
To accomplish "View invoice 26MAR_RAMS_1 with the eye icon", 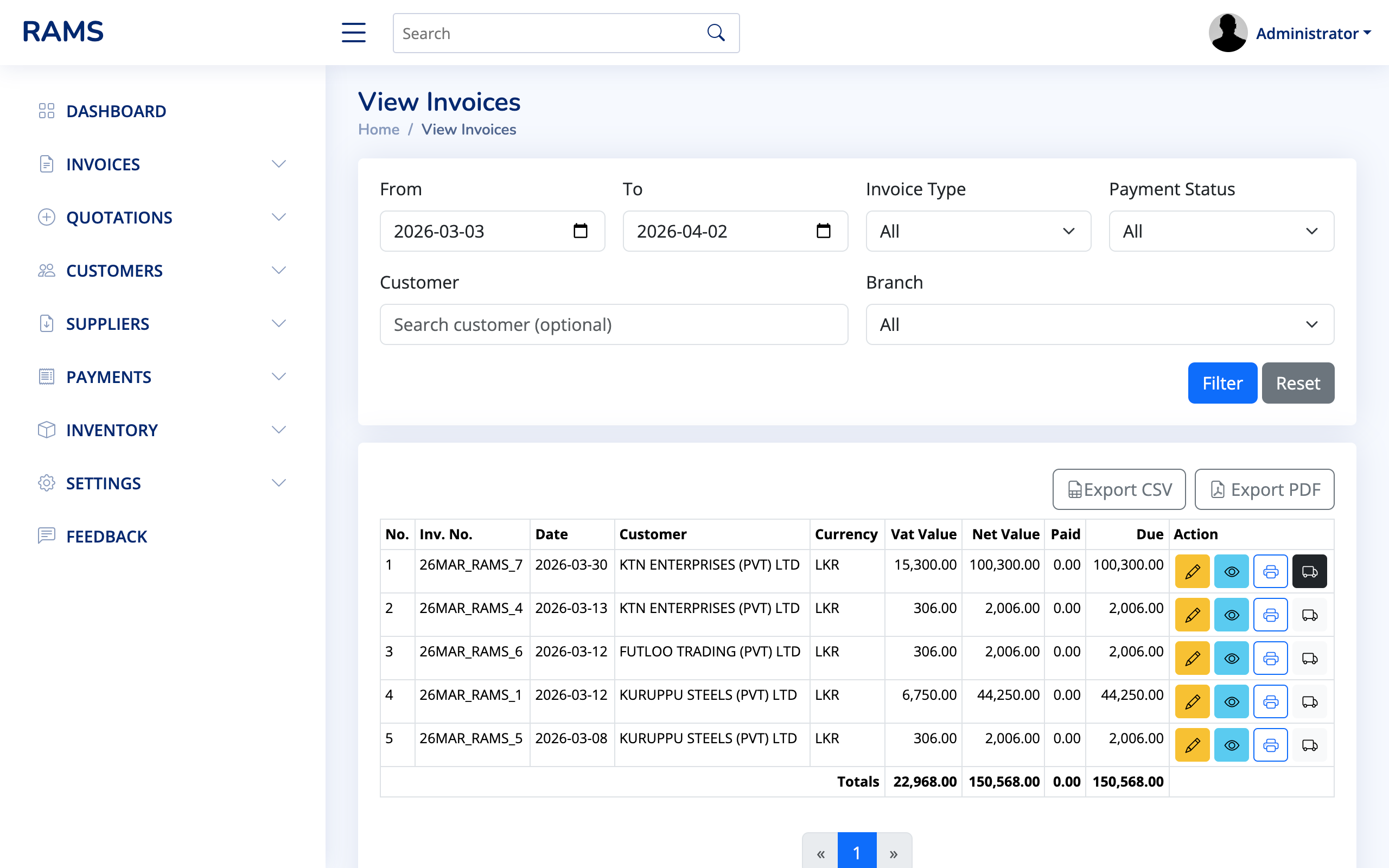I will (1231, 701).
